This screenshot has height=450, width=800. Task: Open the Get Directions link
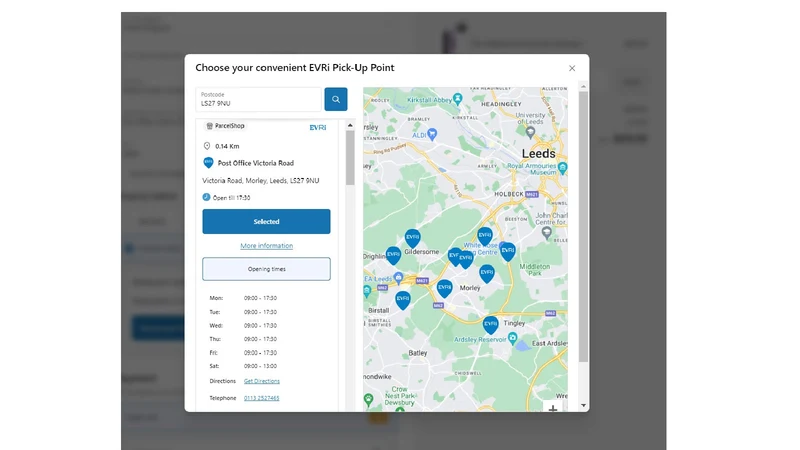point(262,381)
